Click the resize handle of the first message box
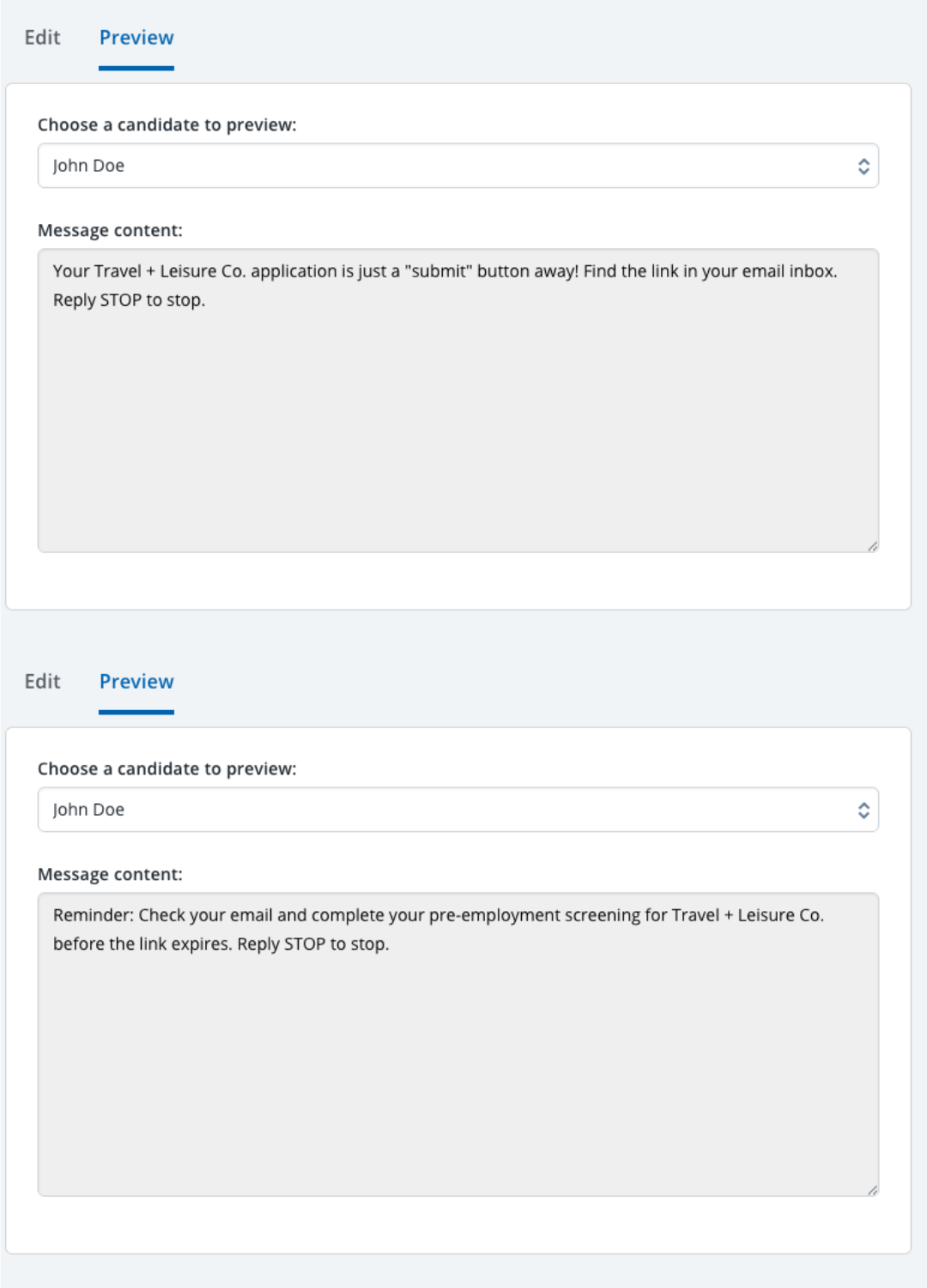927x1288 pixels. [x=873, y=544]
